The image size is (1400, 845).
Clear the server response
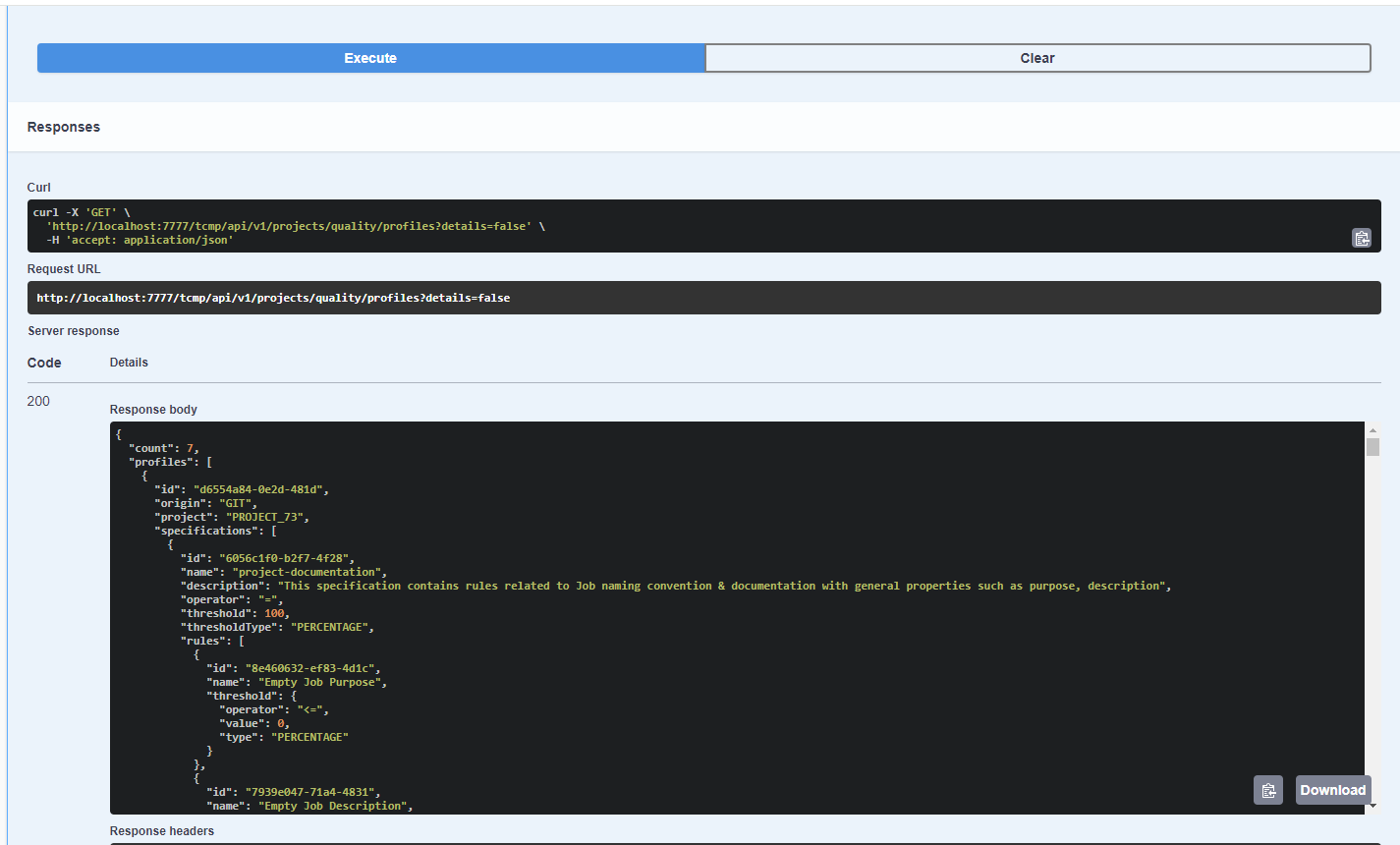click(1036, 58)
